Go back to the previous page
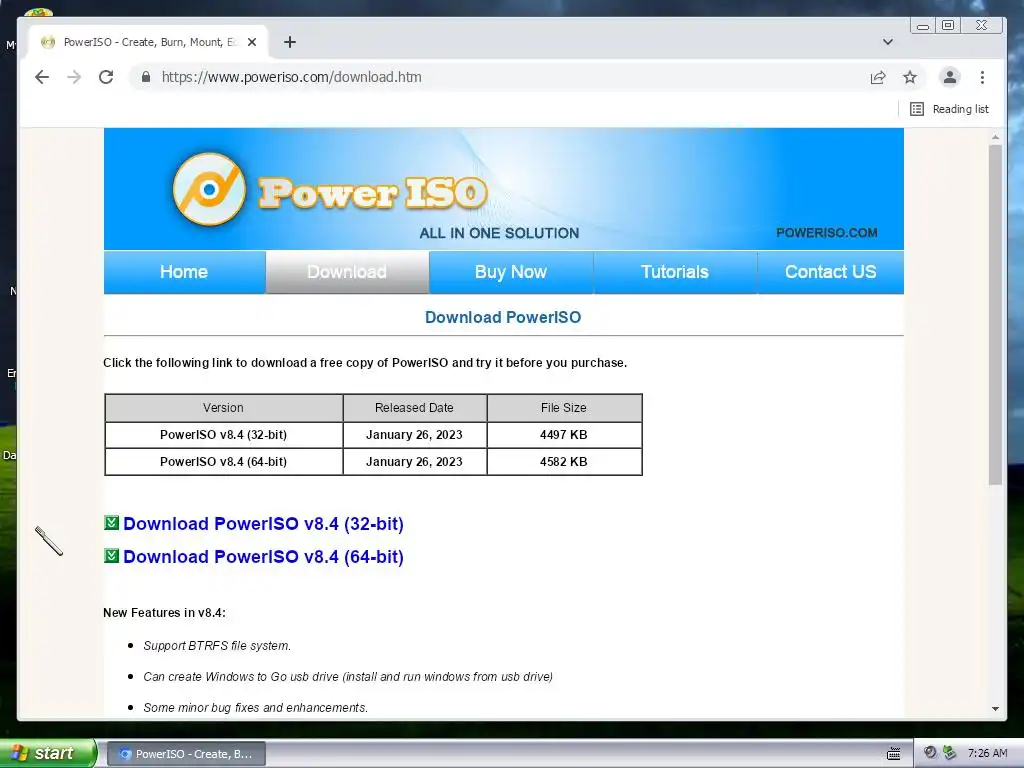 (x=42, y=77)
